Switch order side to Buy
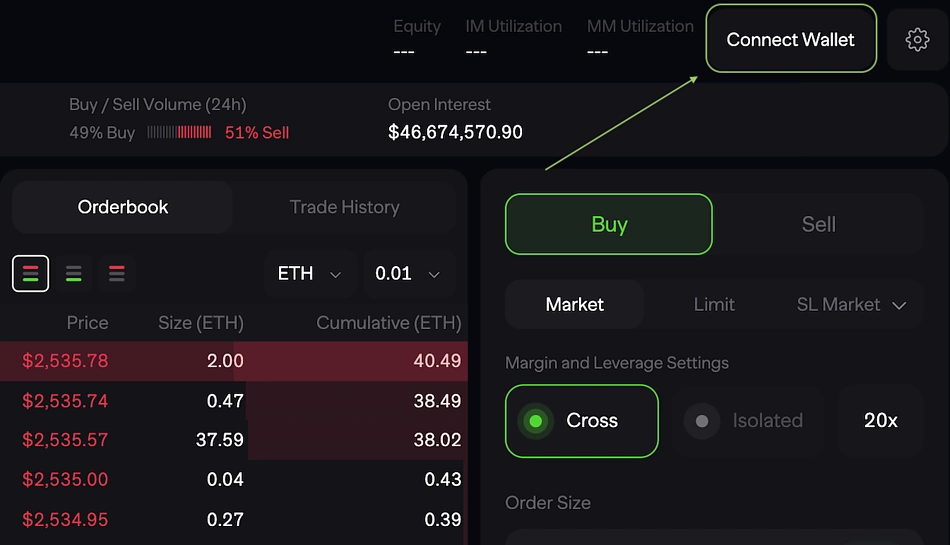 pos(609,224)
